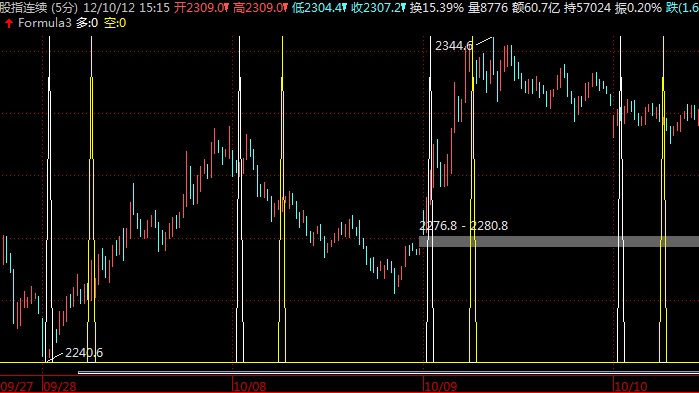Viewport: 699px width, 393px height.
Task: Click the 股指连续 (5分) contract title
Action: pos(39,8)
